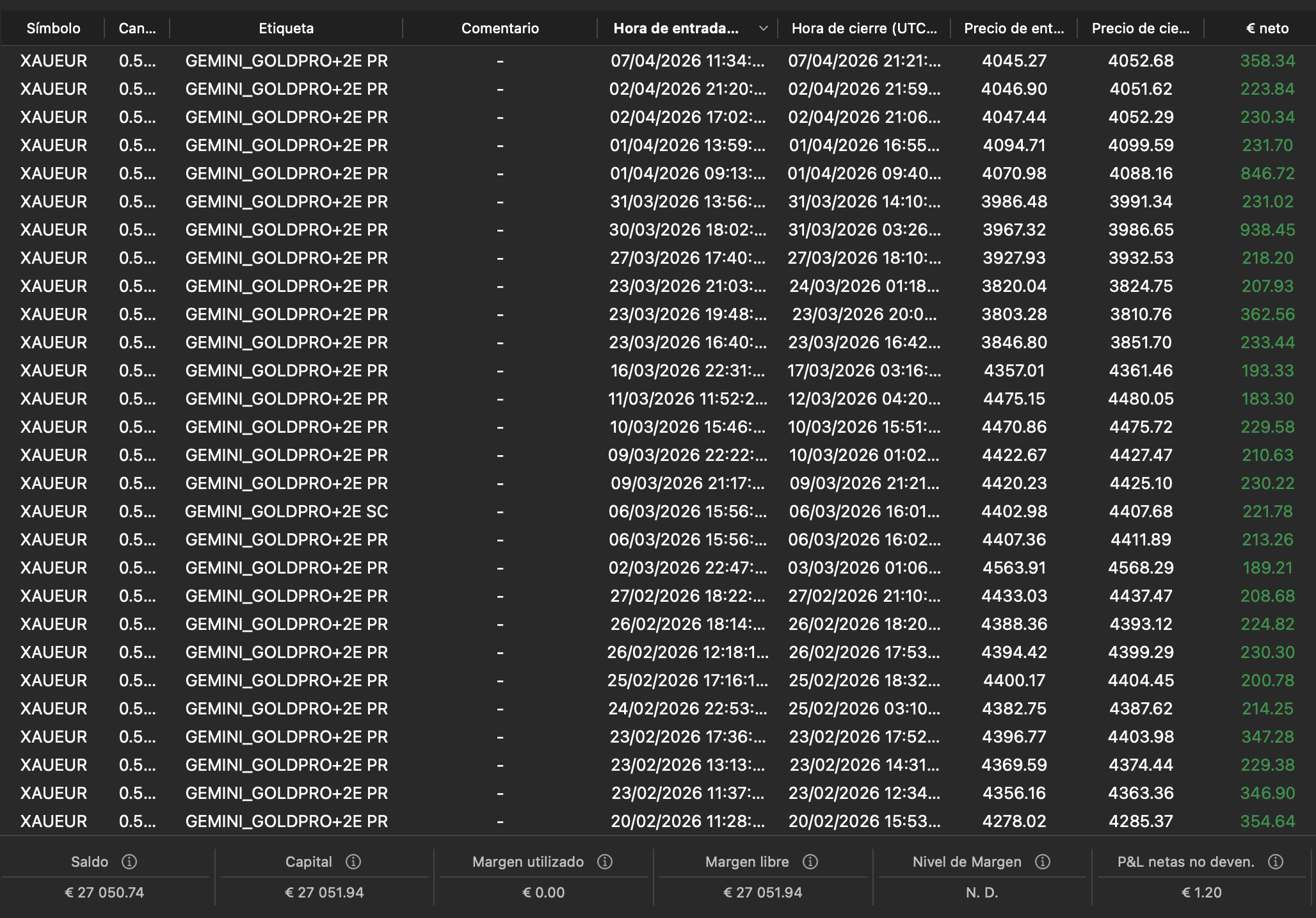This screenshot has height=918, width=1316.
Task: Sort by Hora de cierre column header
Action: point(865,28)
